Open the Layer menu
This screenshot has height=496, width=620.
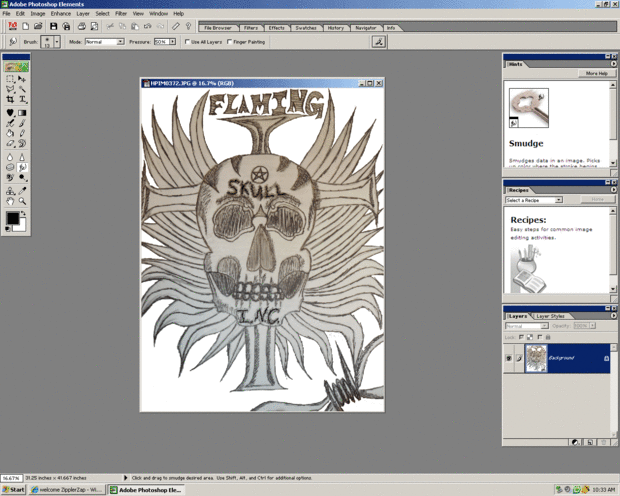pos(83,13)
